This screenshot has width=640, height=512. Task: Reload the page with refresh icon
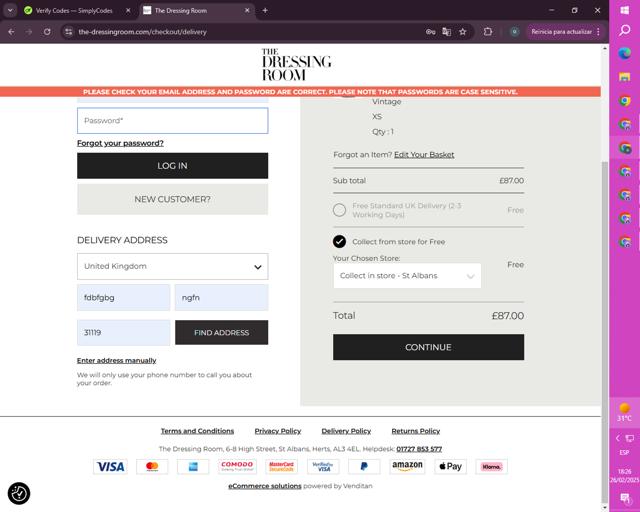[x=47, y=31]
